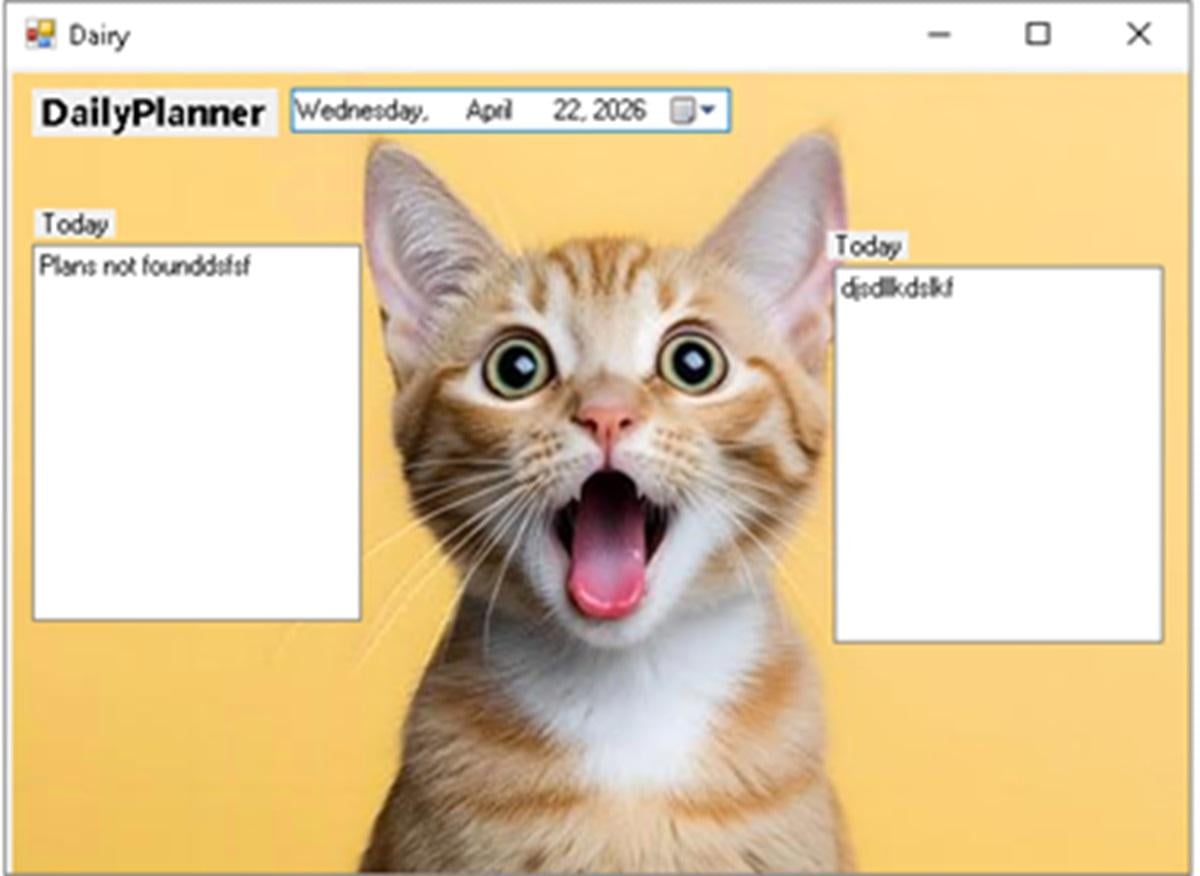Open the date picker calendar dropdown
Image resolution: width=1200 pixels, height=876 pixels.
[x=693, y=111]
